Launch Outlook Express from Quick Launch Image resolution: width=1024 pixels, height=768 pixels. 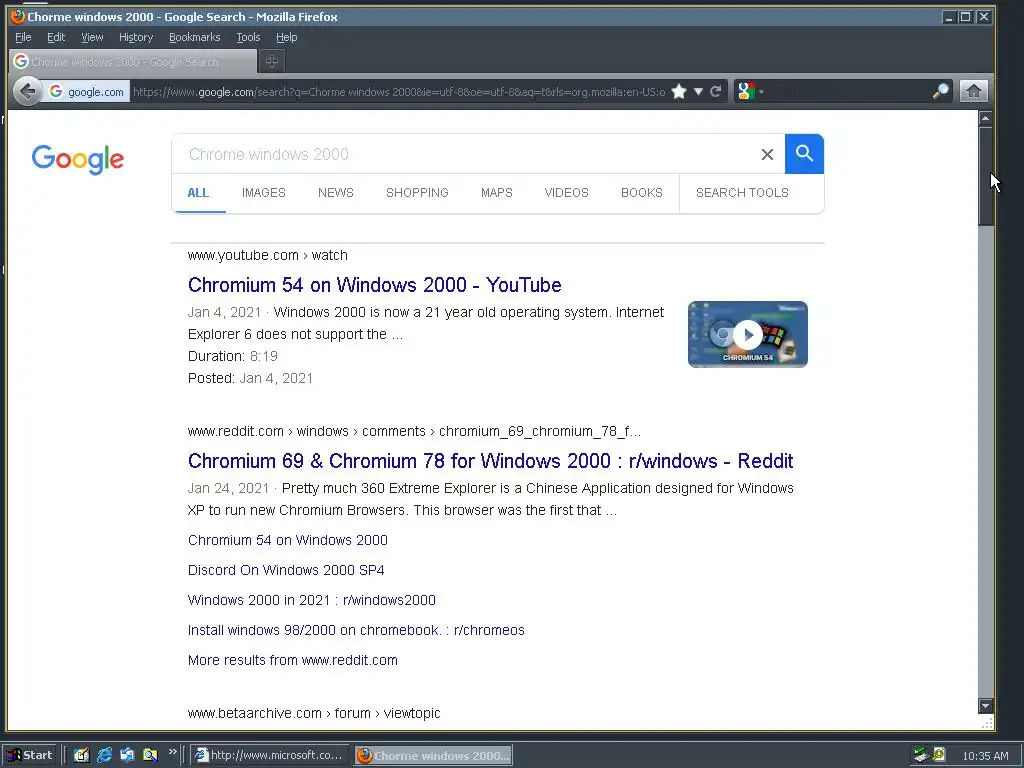coord(127,755)
